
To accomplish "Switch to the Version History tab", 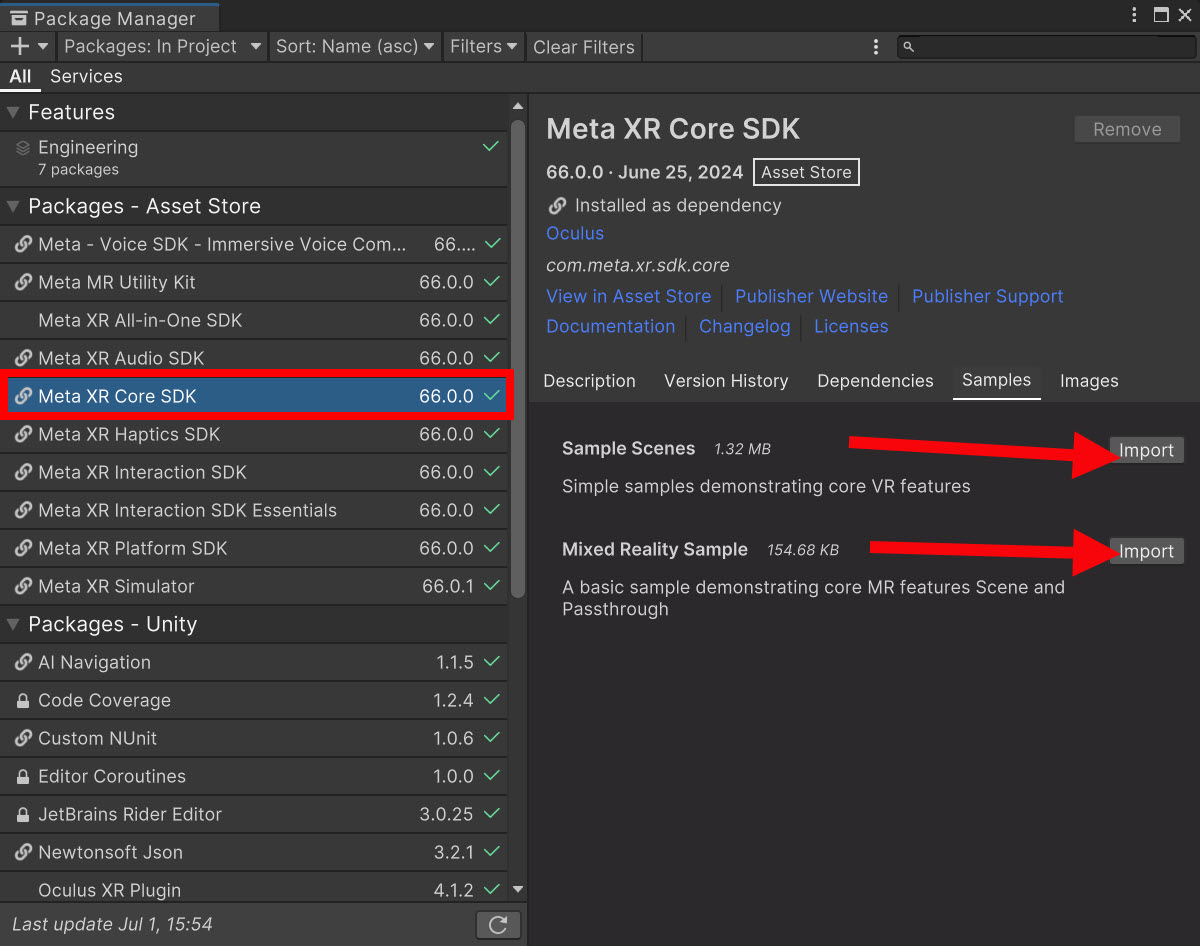I will (726, 381).
